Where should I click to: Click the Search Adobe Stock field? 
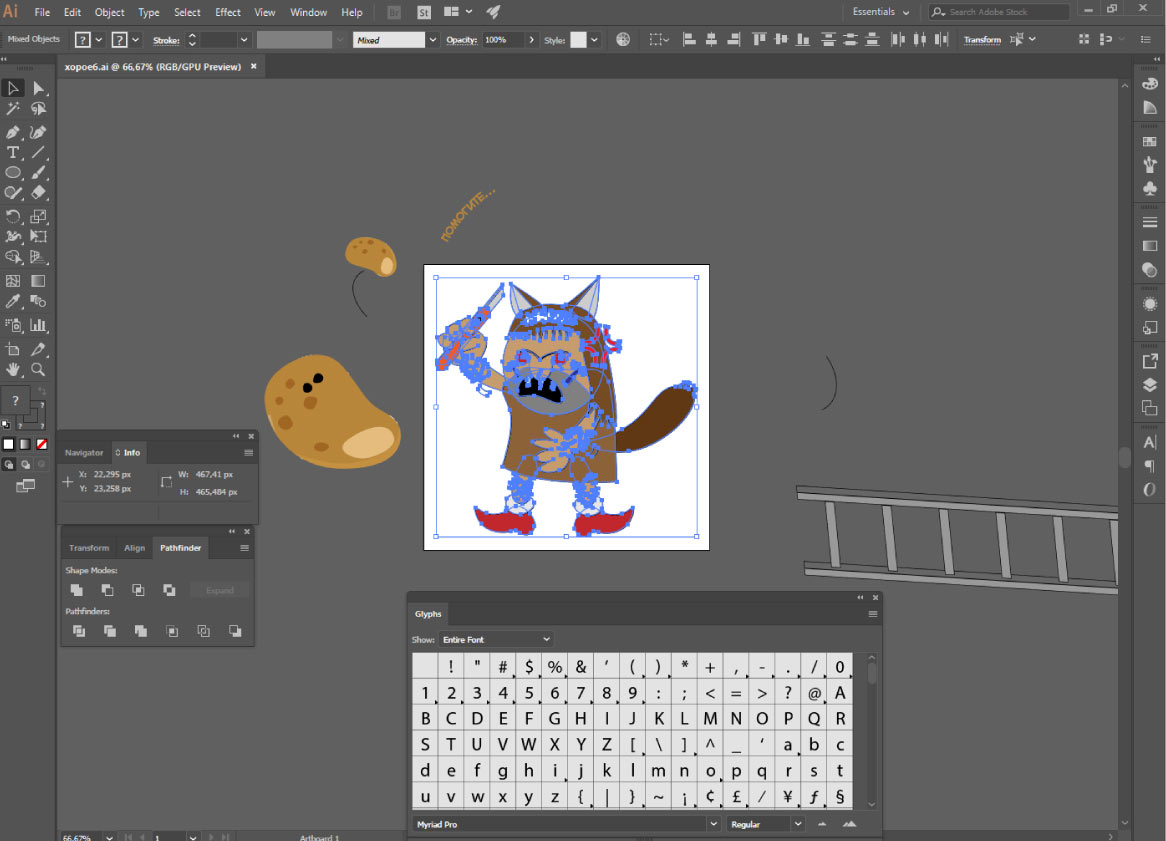click(1000, 12)
